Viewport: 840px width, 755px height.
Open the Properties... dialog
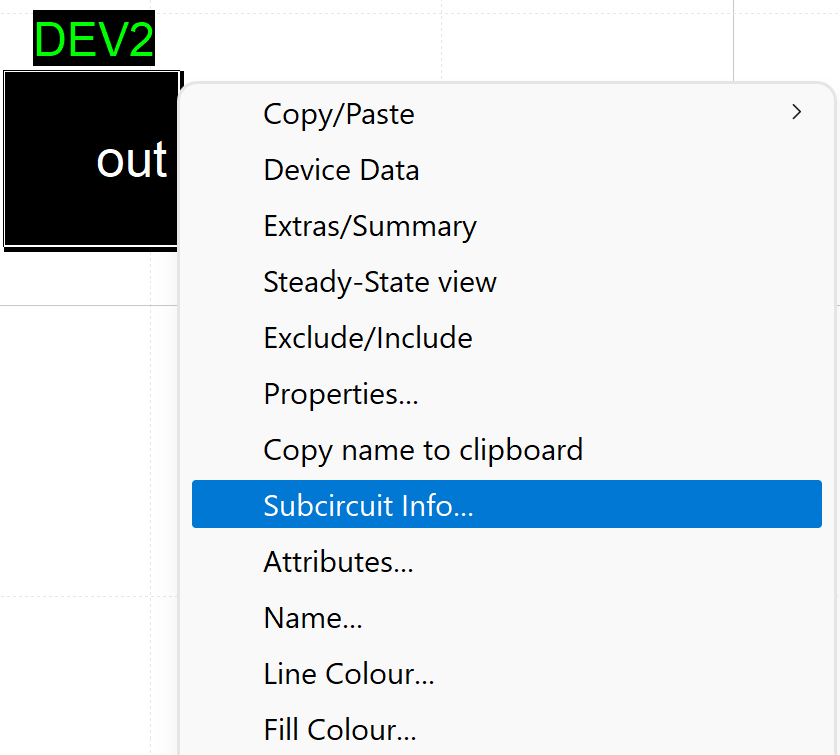tap(340, 394)
